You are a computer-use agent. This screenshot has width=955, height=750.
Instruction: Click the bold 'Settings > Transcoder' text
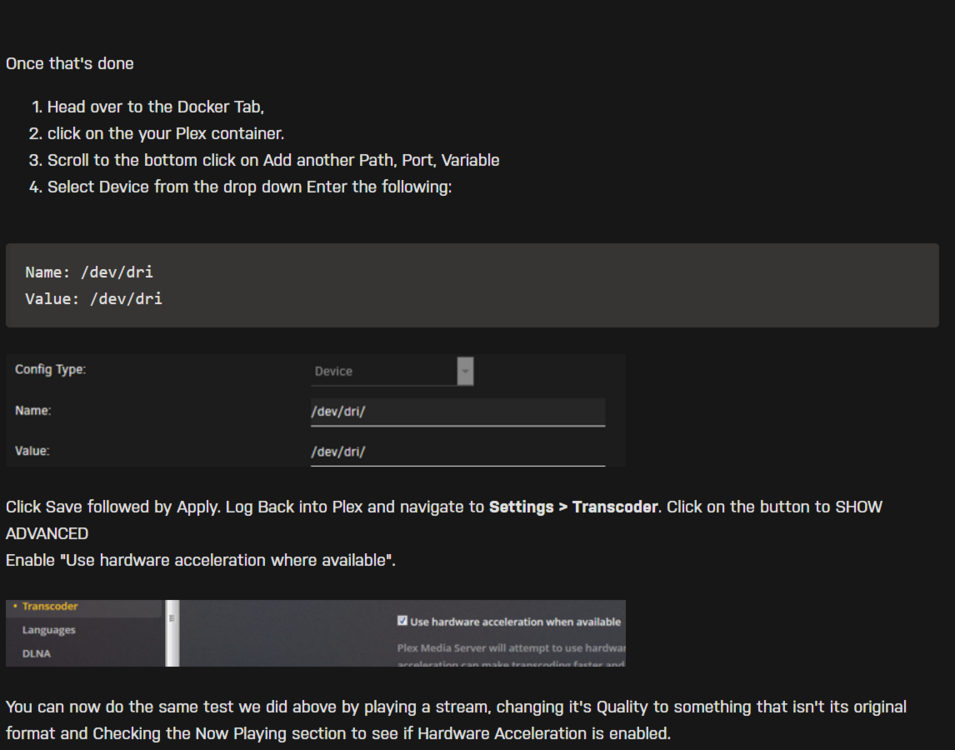573,507
